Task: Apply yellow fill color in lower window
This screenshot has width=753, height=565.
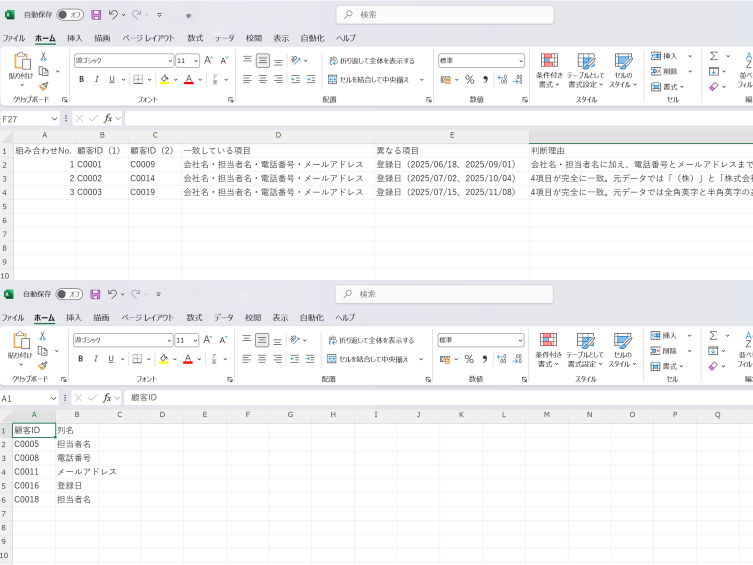Action: pyautogui.click(x=164, y=359)
